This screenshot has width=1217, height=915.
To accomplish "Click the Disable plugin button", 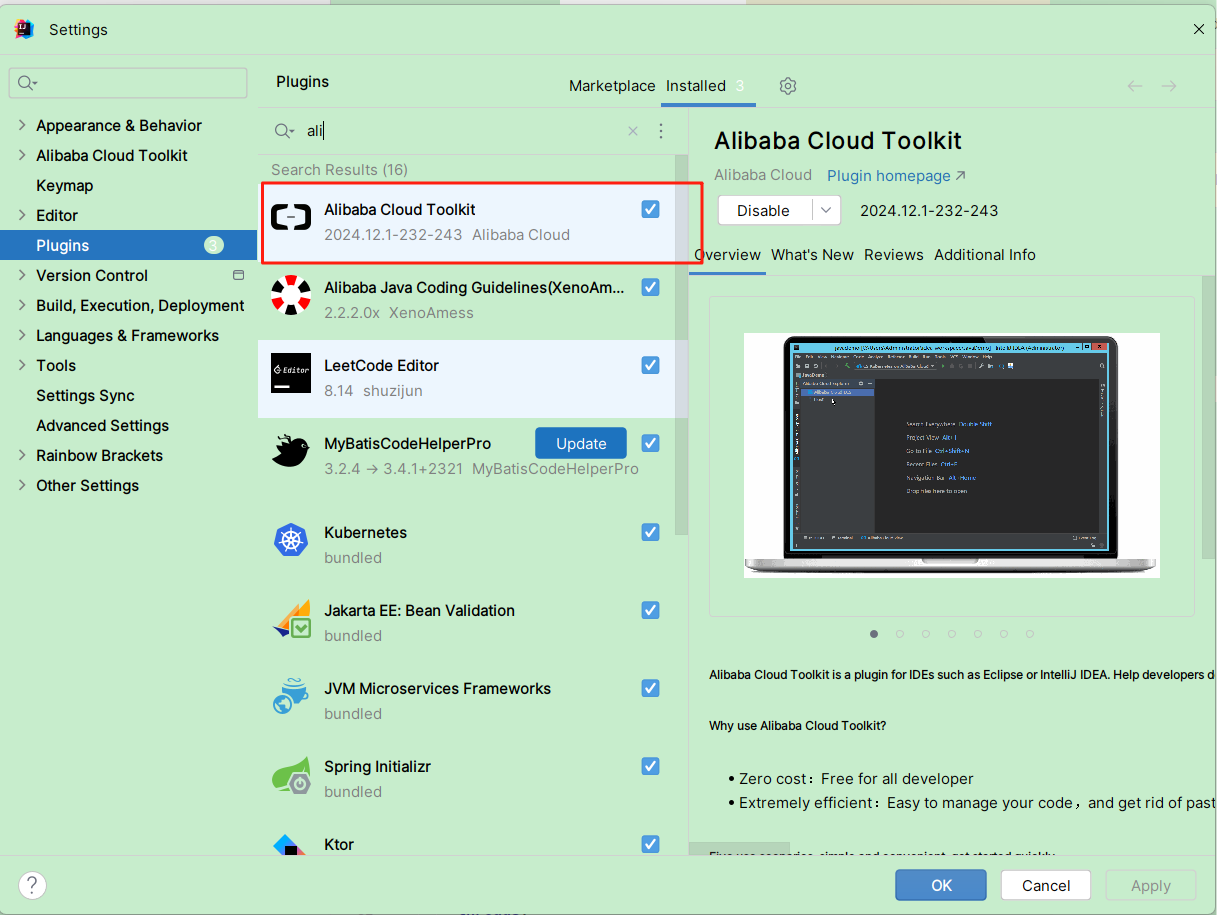I will pyautogui.click(x=764, y=210).
